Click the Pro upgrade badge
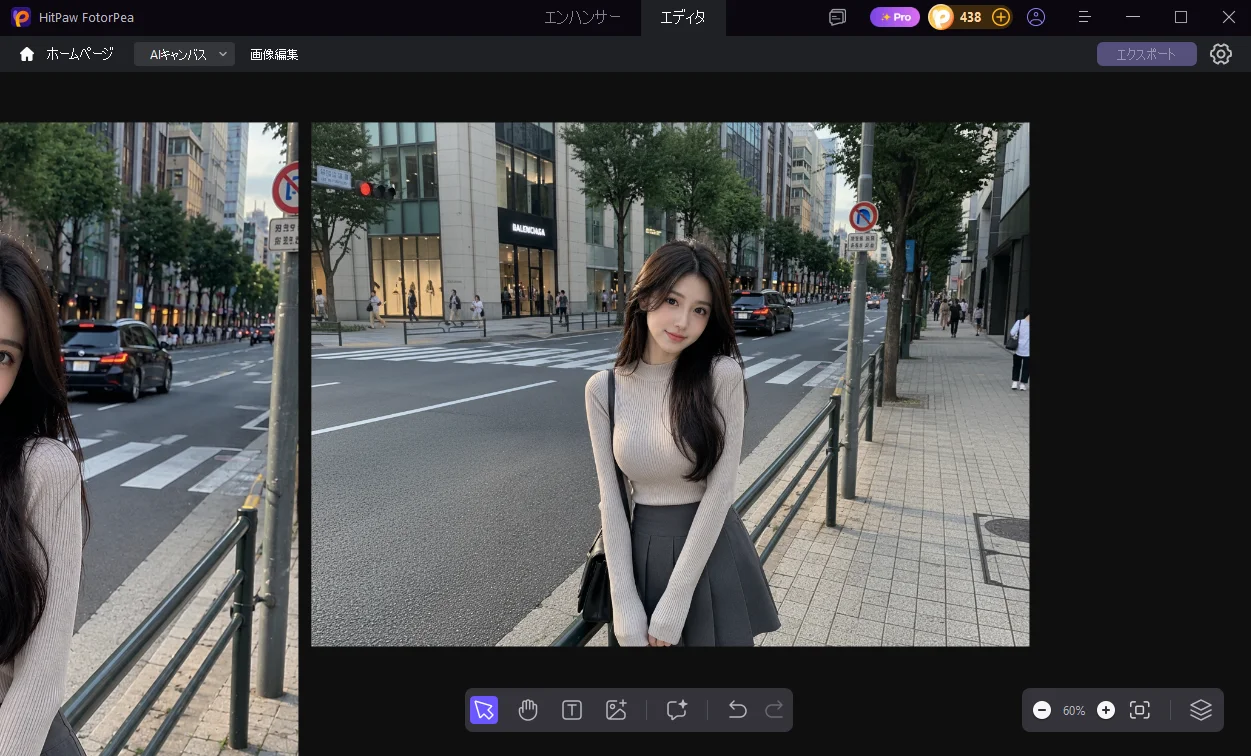 point(895,17)
